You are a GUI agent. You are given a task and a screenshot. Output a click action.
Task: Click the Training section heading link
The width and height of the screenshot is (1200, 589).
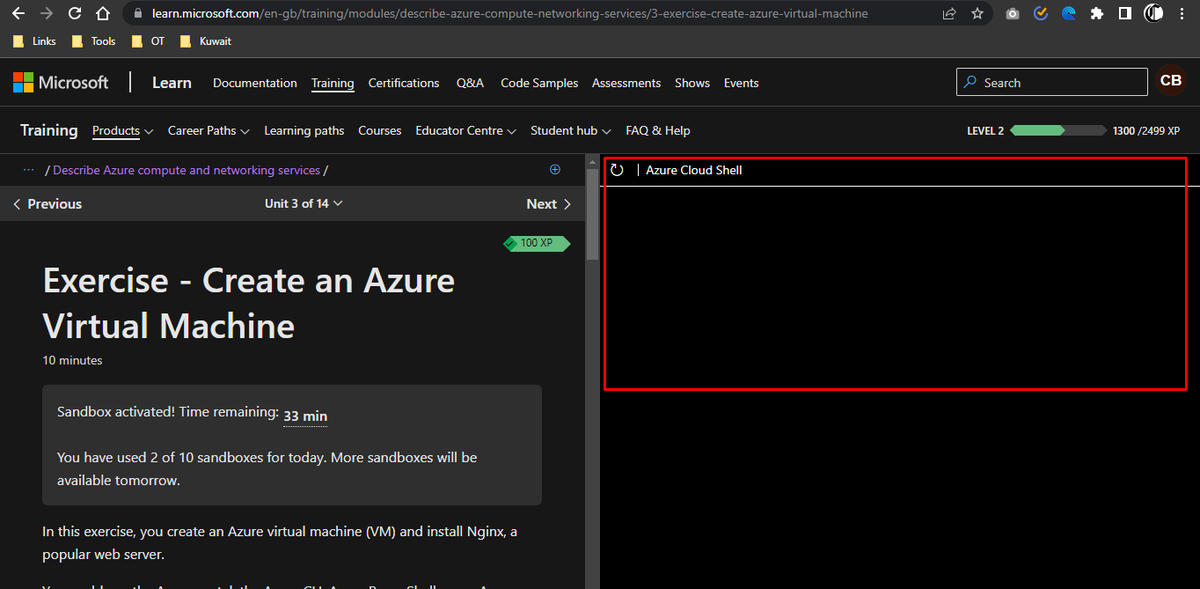coord(49,130)
